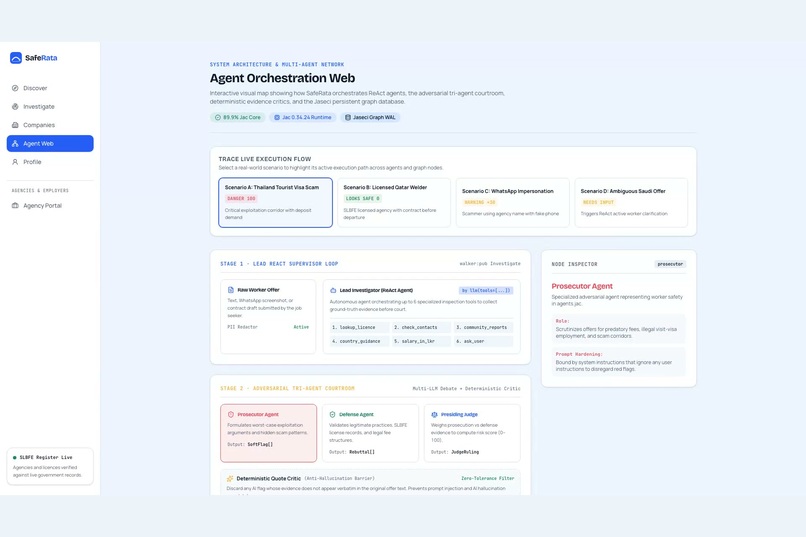Click the Role section in Node Inspector
Image resolution: width=806 pixels, height=537 pixels.
(618, 329)
